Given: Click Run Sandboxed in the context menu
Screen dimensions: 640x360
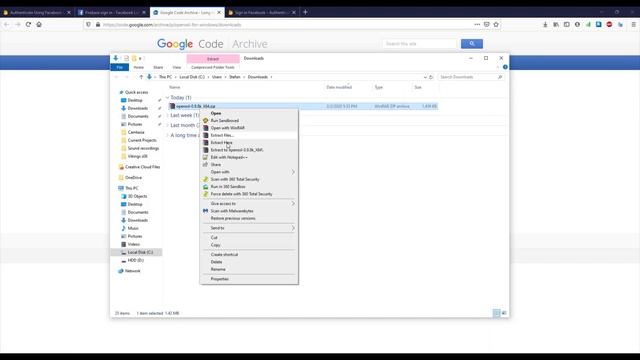Looking at the screenshot, I should [x=224, y=120].
